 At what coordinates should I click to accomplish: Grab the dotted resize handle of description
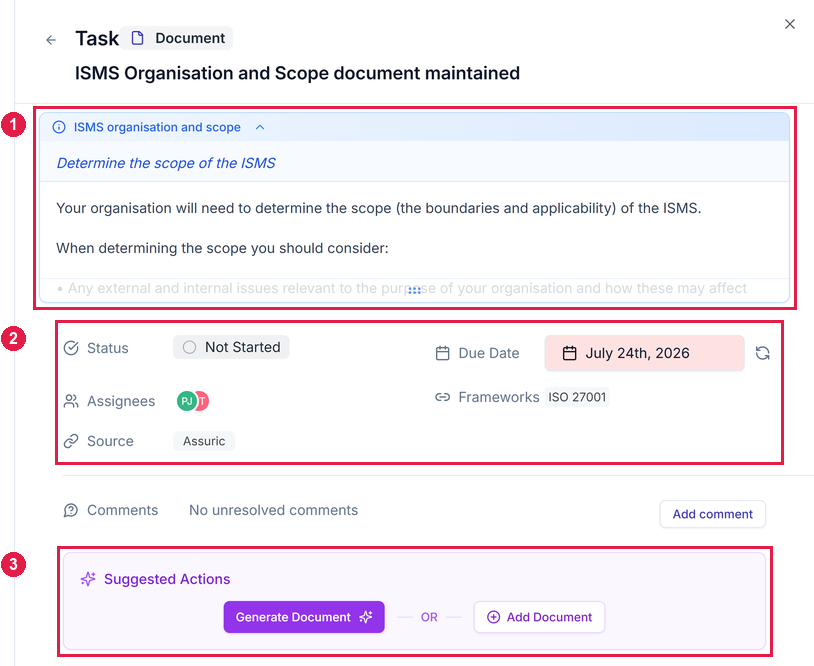(414, 290)
